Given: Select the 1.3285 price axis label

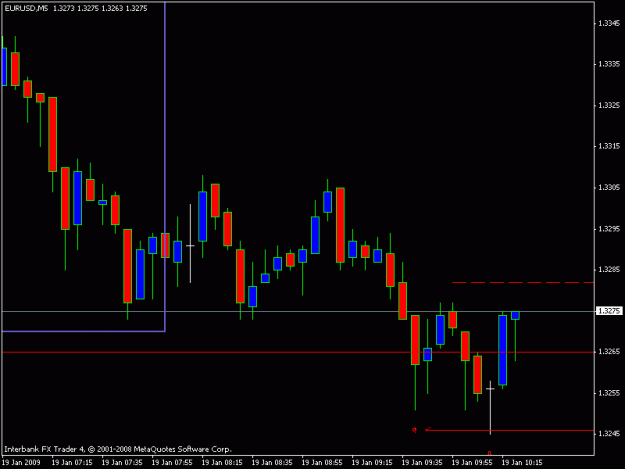Looking at the screenshot, I should click(x=609, y=270).
